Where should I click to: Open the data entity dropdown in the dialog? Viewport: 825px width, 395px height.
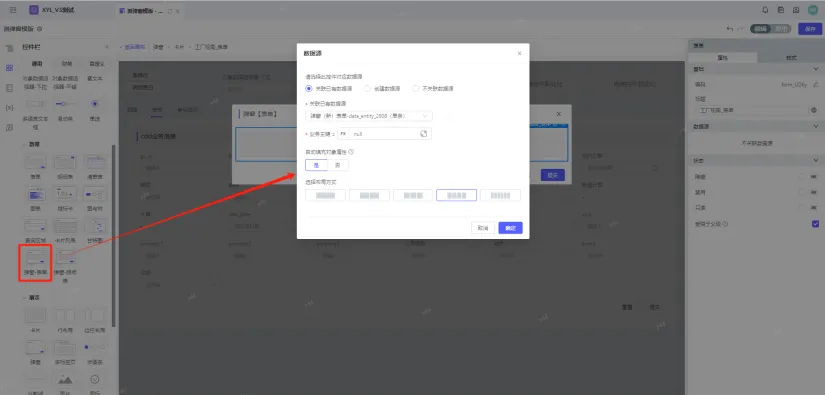tap(369, 116)
